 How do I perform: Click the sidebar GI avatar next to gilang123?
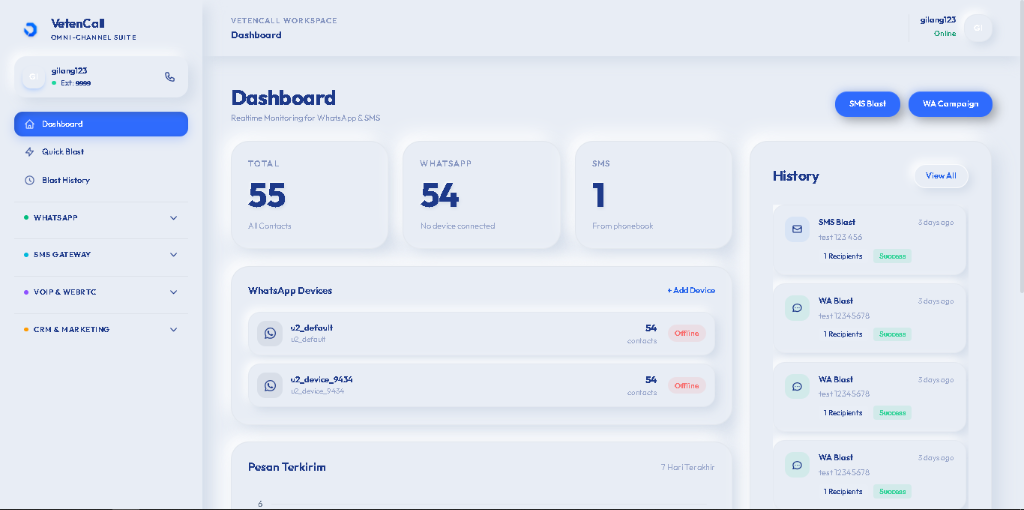tap(33, 77)
